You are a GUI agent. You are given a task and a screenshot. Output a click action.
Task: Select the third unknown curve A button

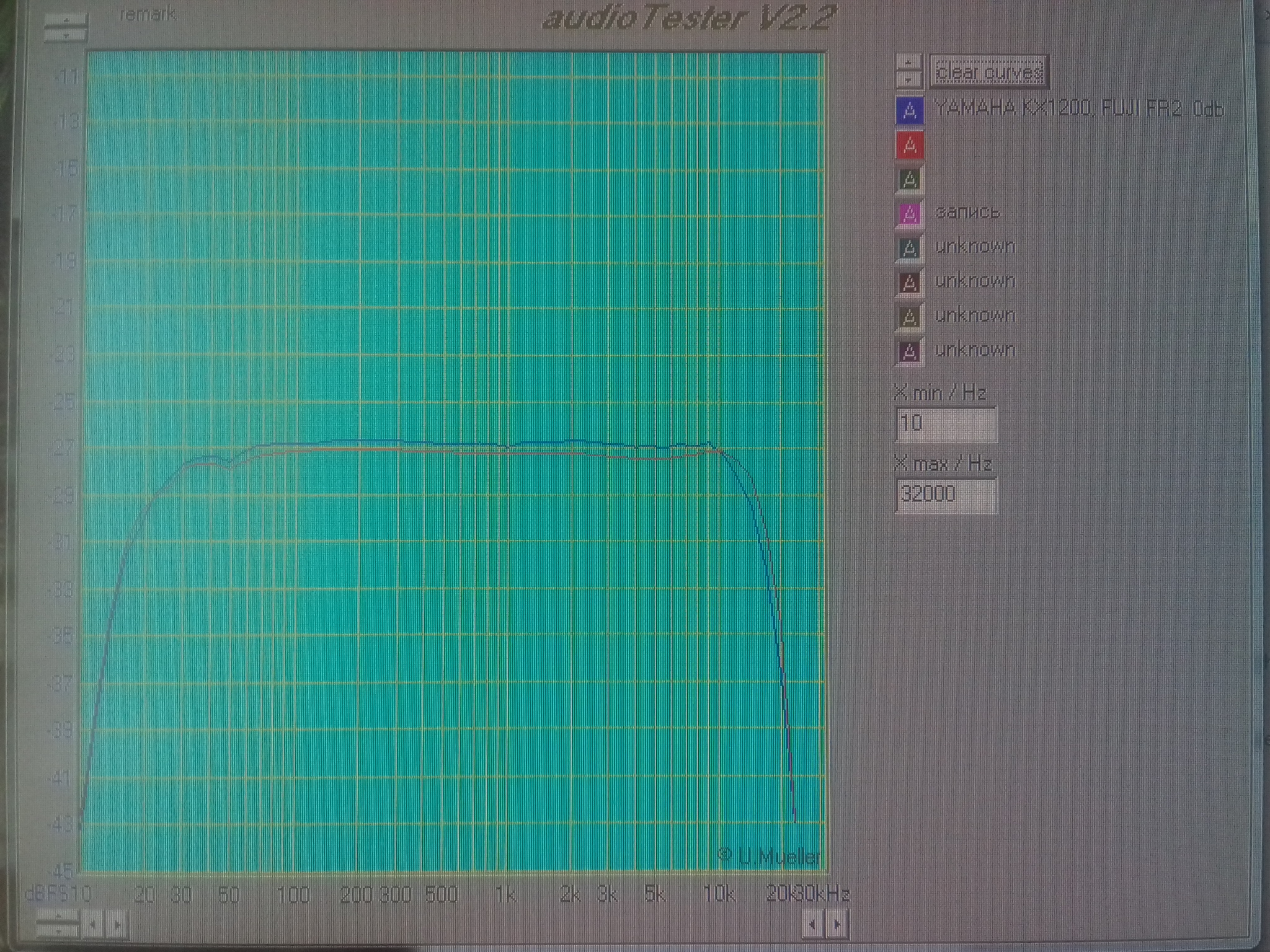click(x=910, y=317)
